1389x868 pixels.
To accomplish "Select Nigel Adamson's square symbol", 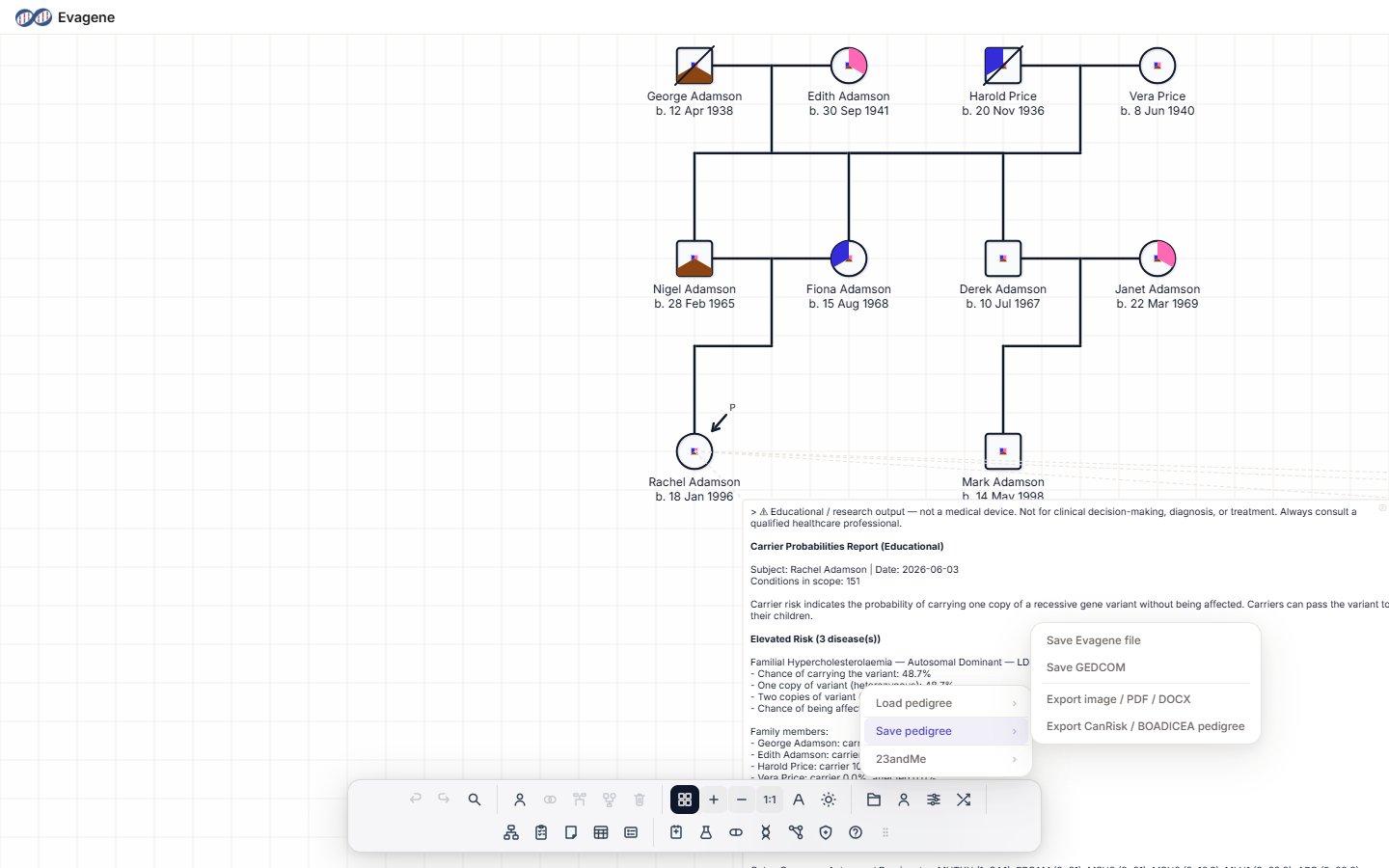I will pyautogui.click(x=694, y=258).
